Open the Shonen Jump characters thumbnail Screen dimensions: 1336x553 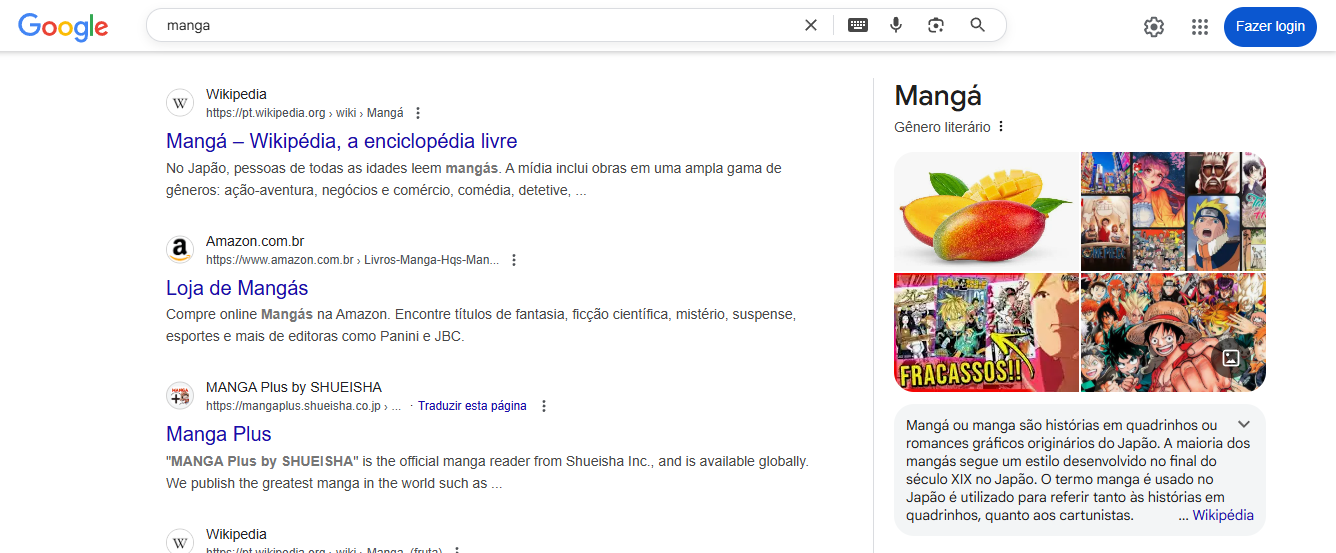(1173, 332)
